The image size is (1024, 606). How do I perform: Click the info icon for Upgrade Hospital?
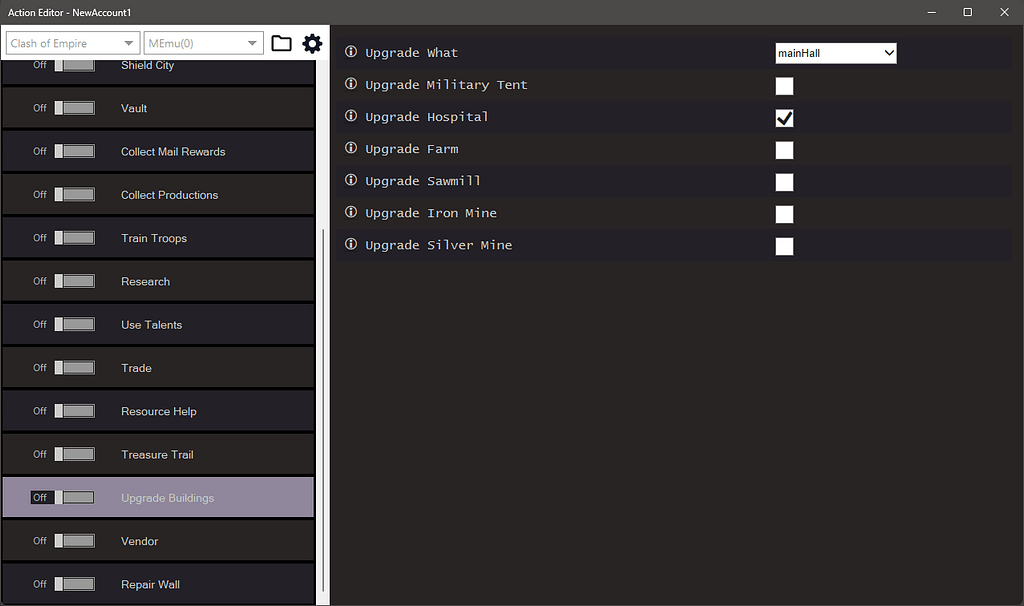pos(350,116)
